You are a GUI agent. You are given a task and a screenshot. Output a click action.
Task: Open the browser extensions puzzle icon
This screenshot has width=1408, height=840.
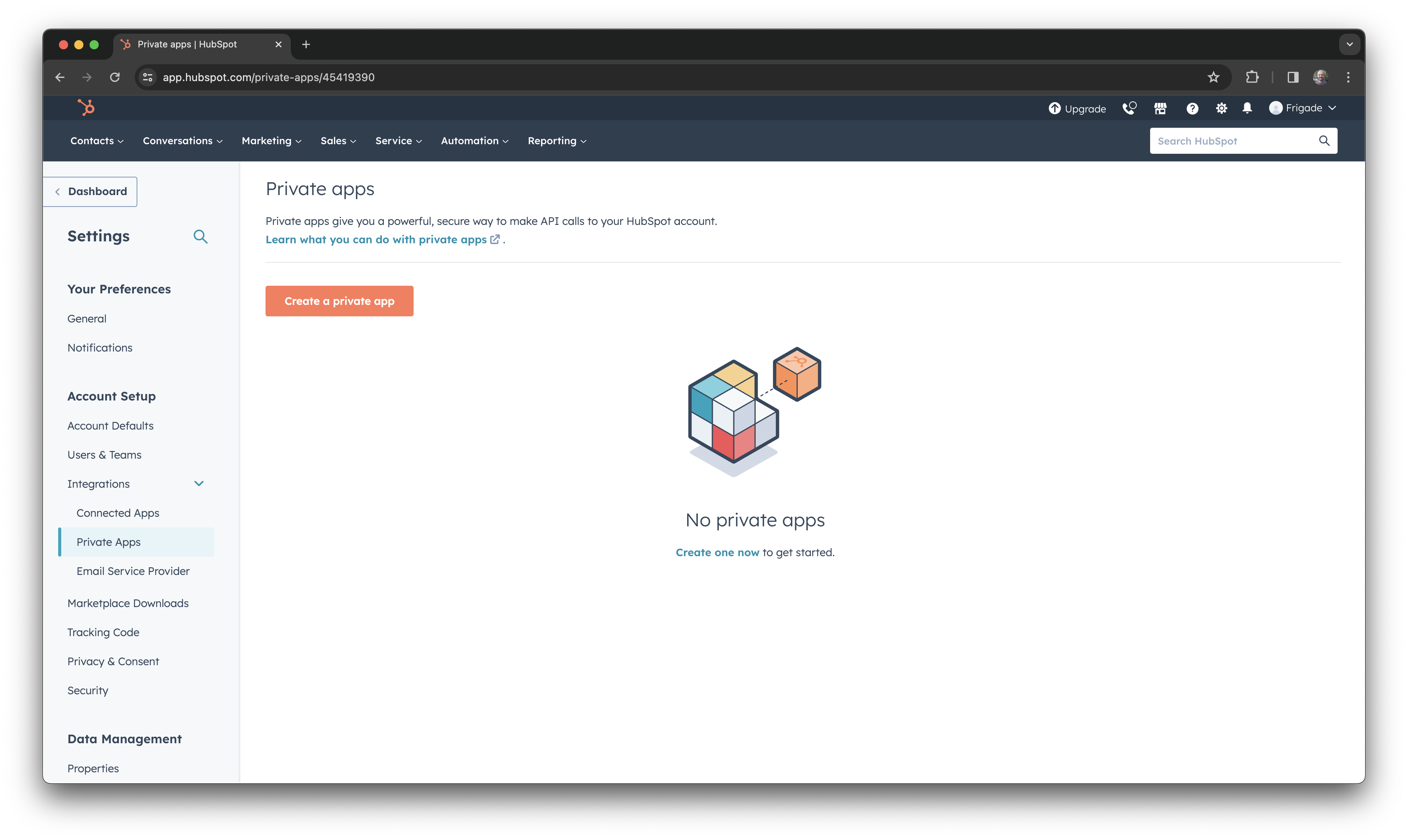tap(1253, 77)
